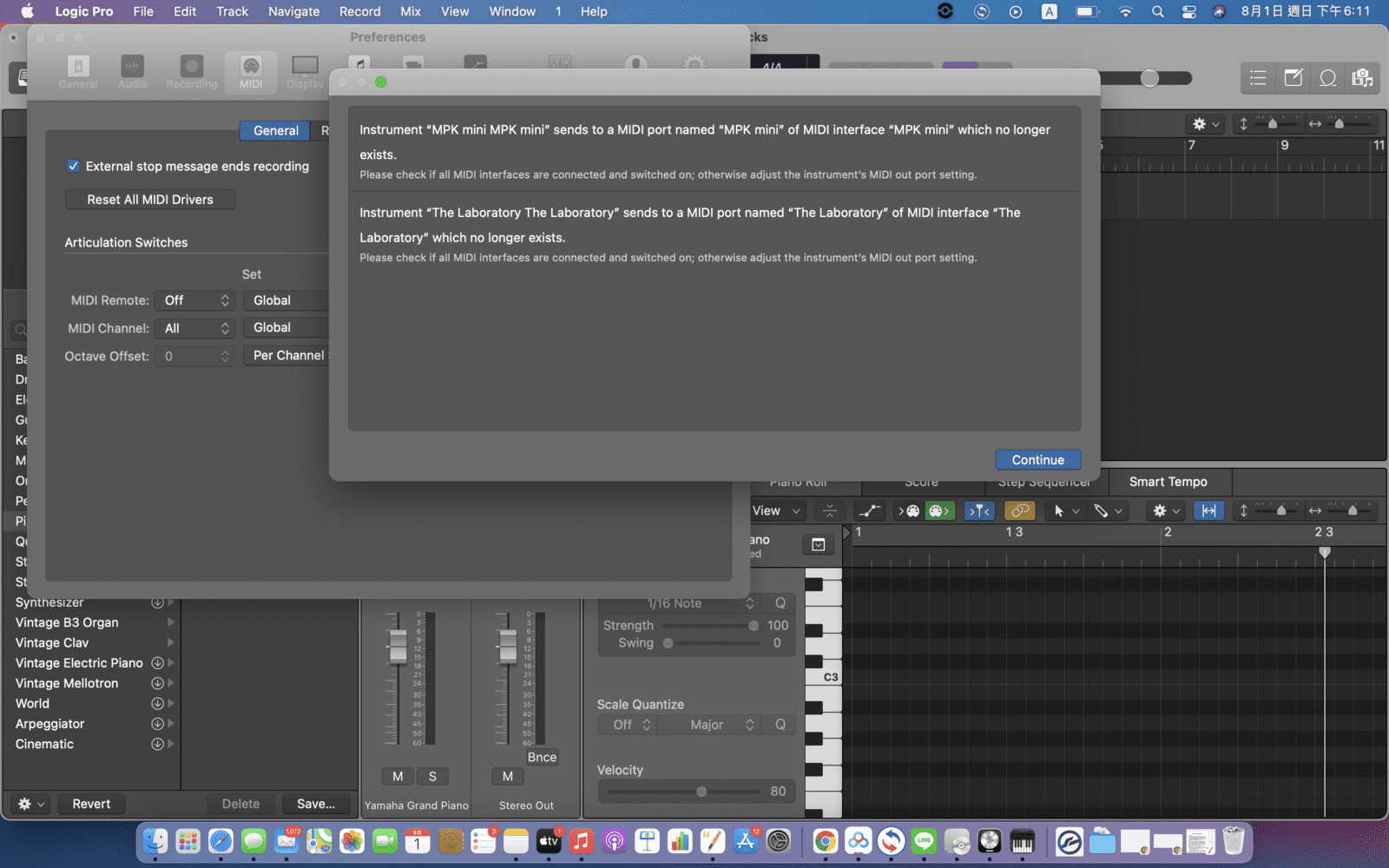Select Arpeggiator in the library list
The height and width of the screenshot is (868, 1389).
tap(49, 724)
